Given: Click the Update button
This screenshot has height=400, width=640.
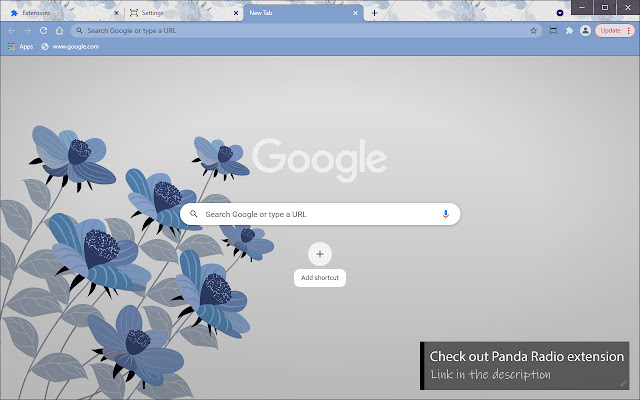Looking at the screenshot, I should (x=615, y=31).
